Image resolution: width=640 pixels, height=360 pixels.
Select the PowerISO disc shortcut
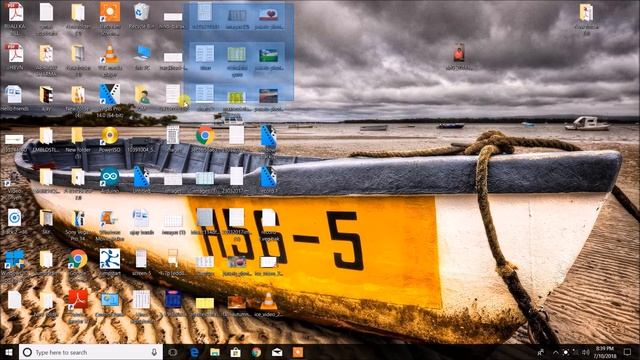[109, 139]
